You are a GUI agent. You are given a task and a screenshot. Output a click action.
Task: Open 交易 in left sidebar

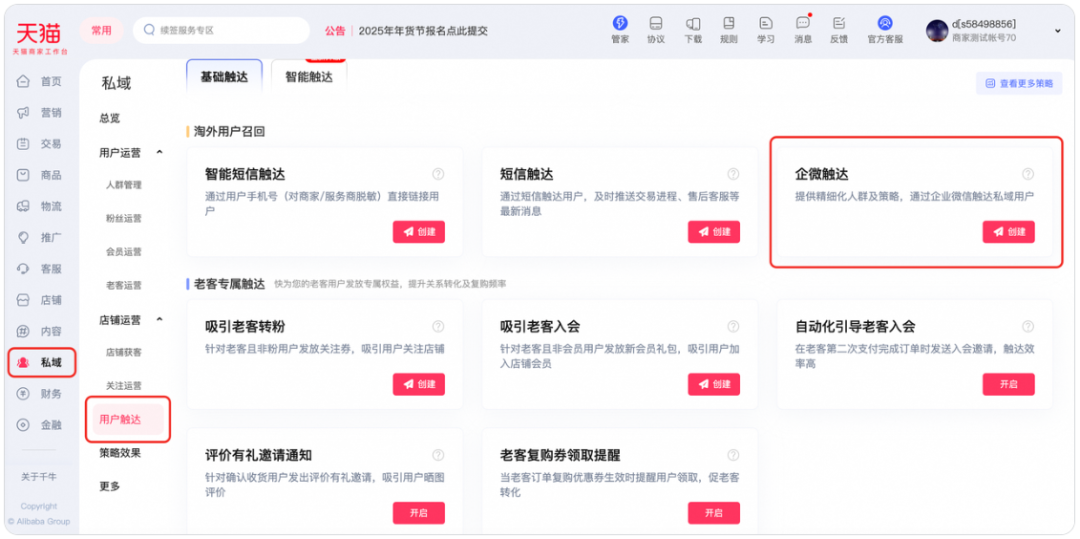[x=39, y=144]
